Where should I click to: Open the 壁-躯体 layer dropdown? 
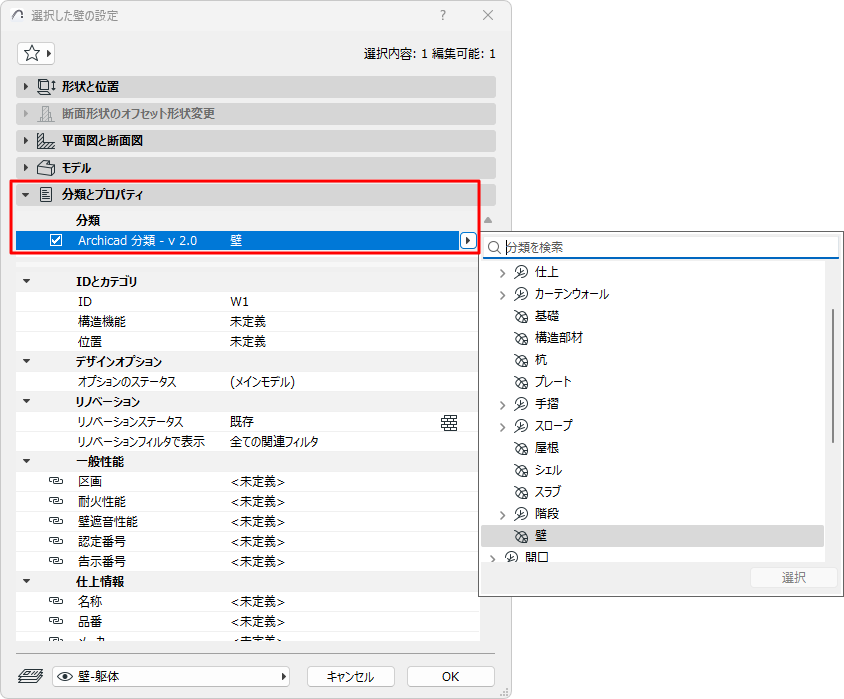coord(171,676)
